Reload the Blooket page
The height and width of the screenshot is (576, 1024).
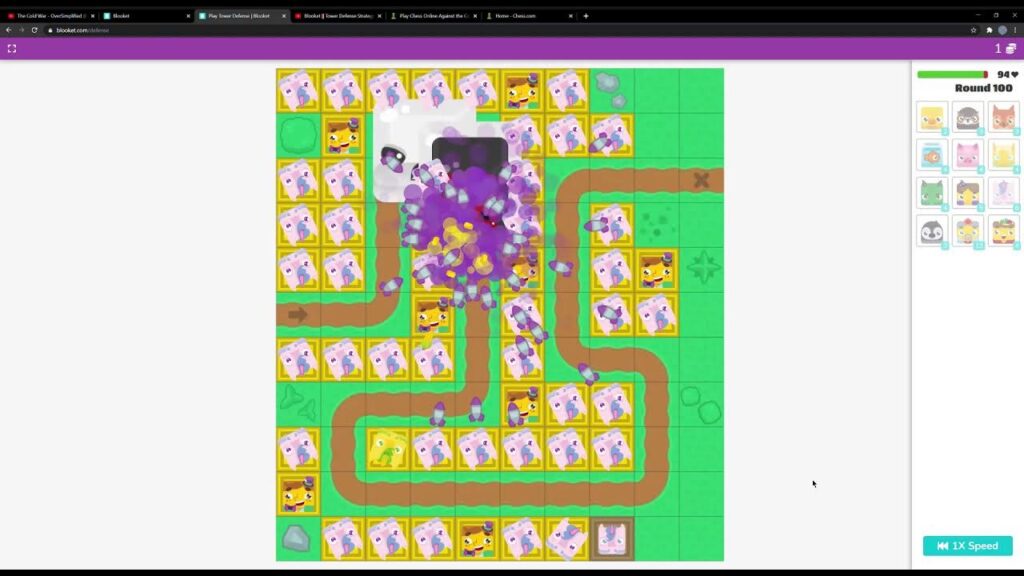[35, 30]
